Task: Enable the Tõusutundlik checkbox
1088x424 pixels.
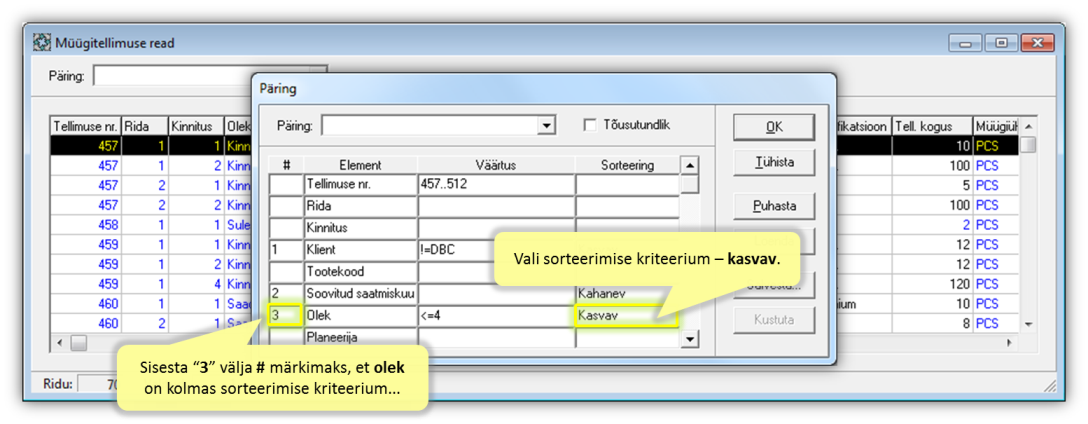Action: tap(591, 125)
